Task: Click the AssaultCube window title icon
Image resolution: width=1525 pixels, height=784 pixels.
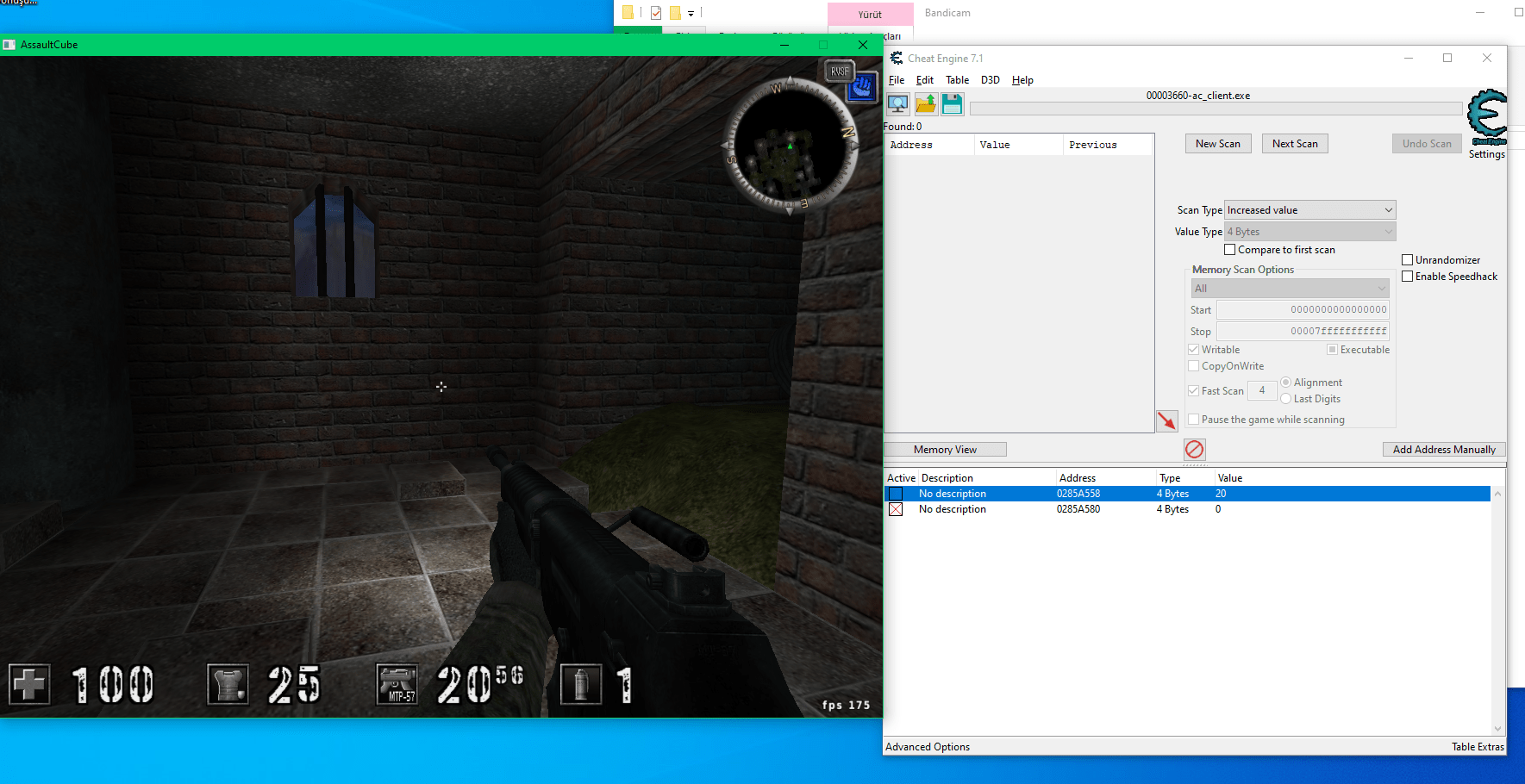Action: [x=9, y=45]
